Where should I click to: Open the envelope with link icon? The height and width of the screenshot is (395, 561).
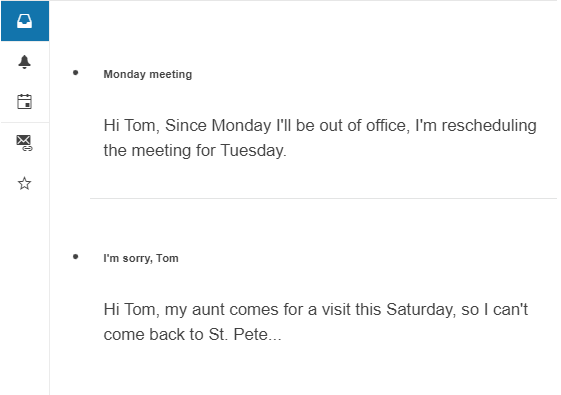tap(24, 143)
